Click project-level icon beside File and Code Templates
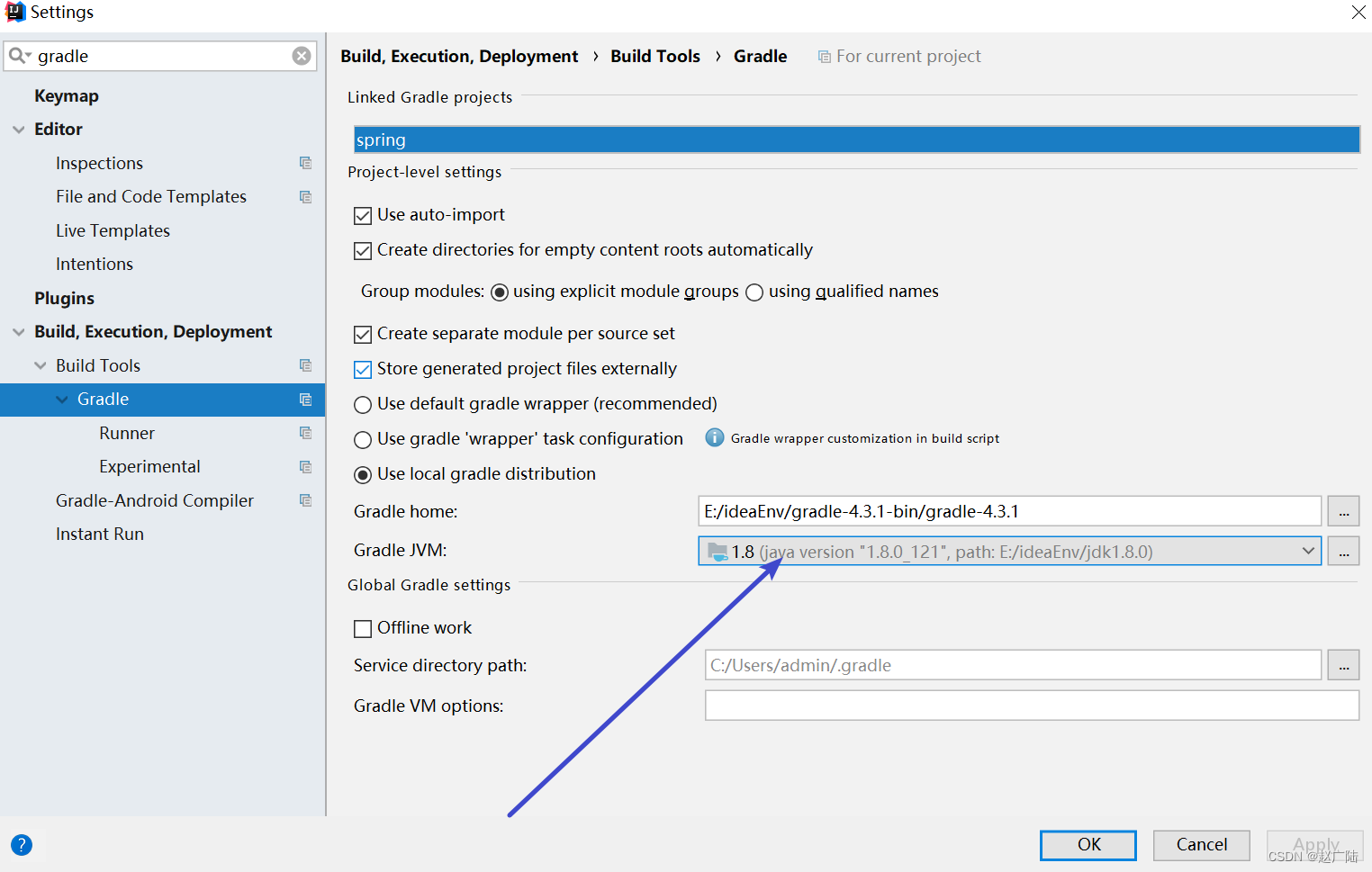 tap(305, 196)
